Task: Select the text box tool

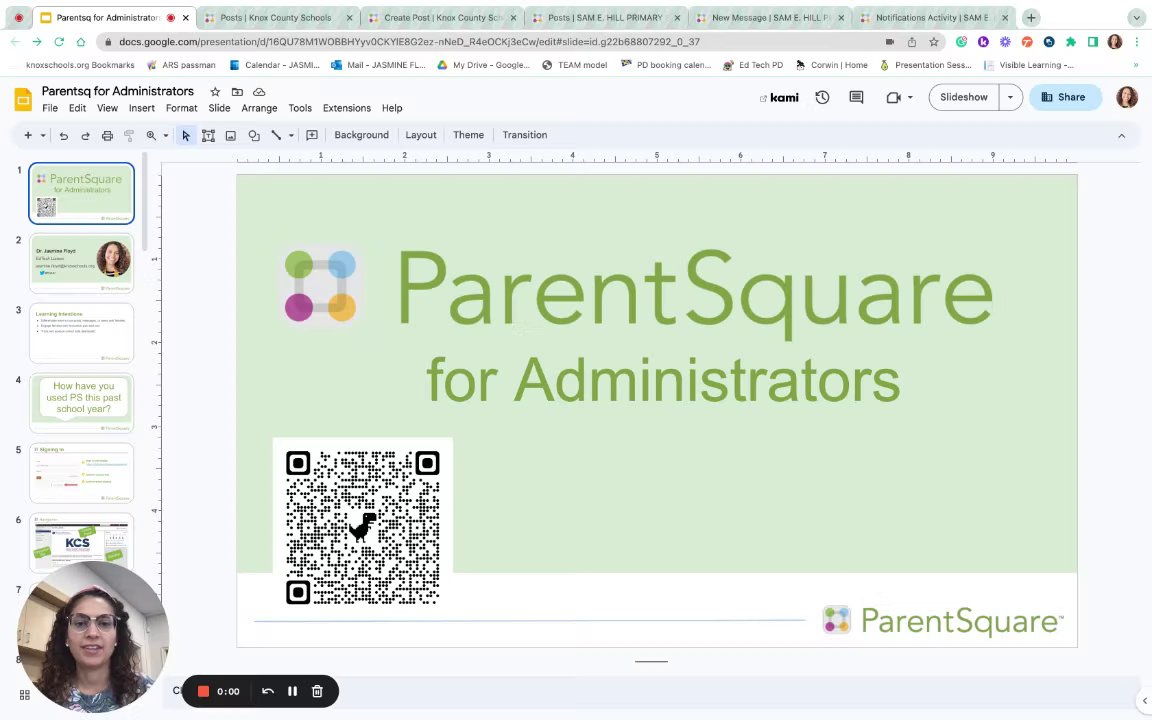Action: point(209,135)
